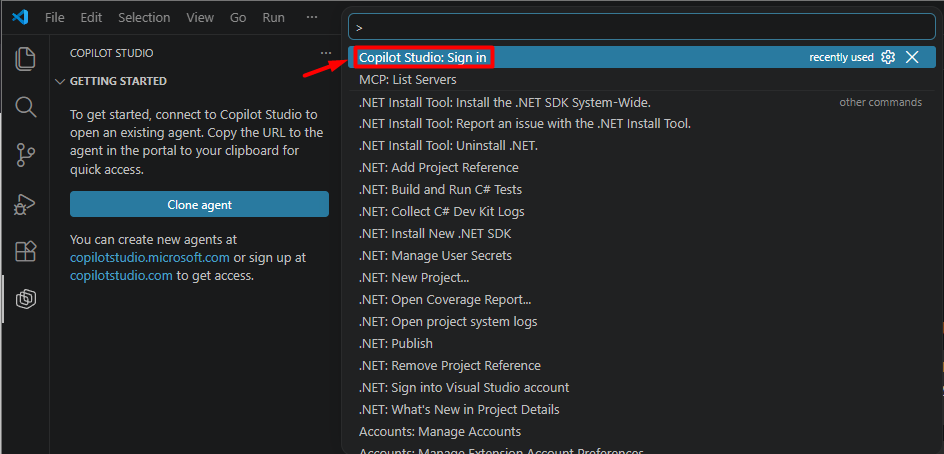Click the COPILOT STUDIO panel title
This screenshot has height=454, width=944.
[111, 53]
